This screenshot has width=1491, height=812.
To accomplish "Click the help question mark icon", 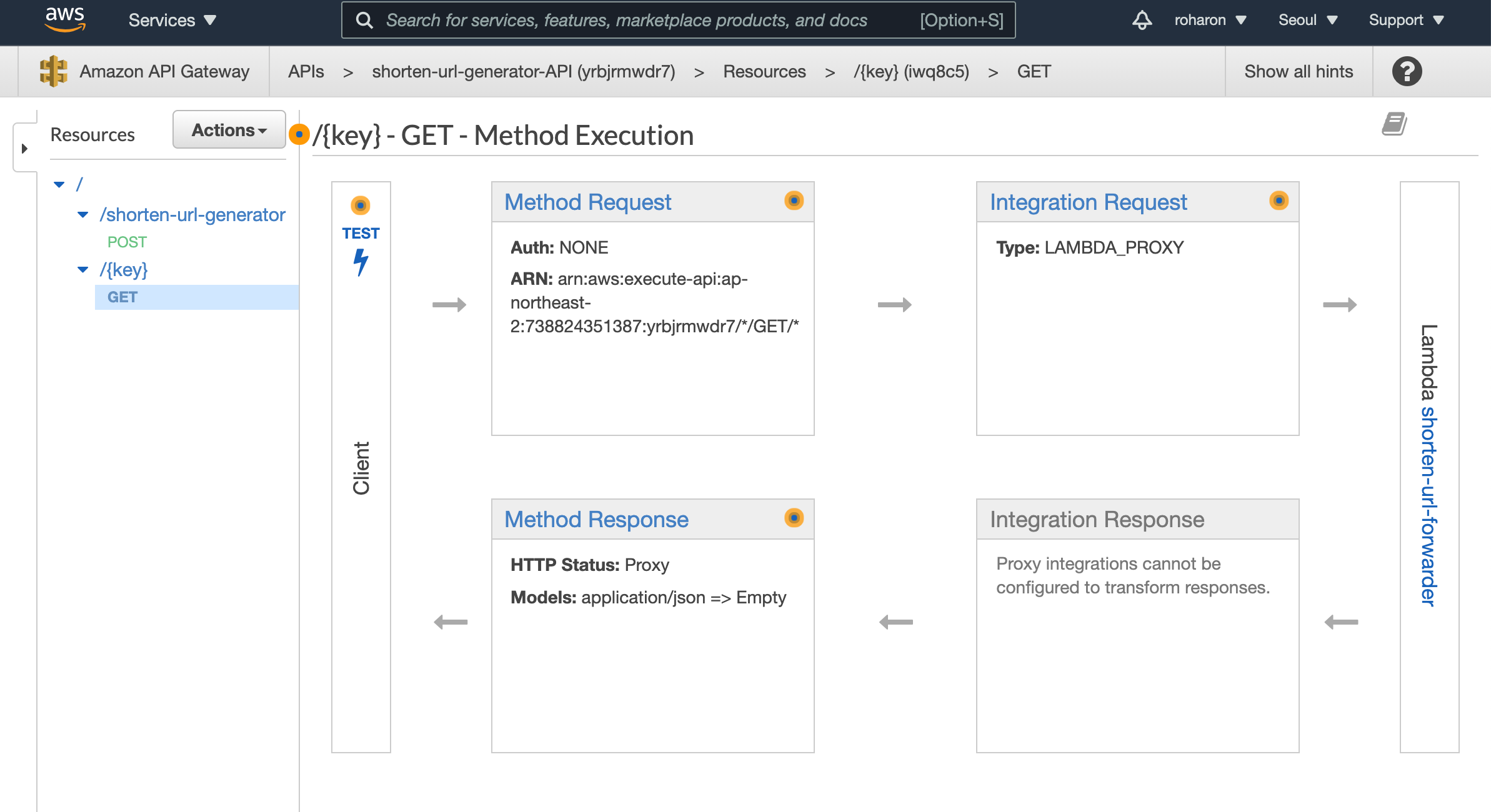I will [x=1407, y=71].
